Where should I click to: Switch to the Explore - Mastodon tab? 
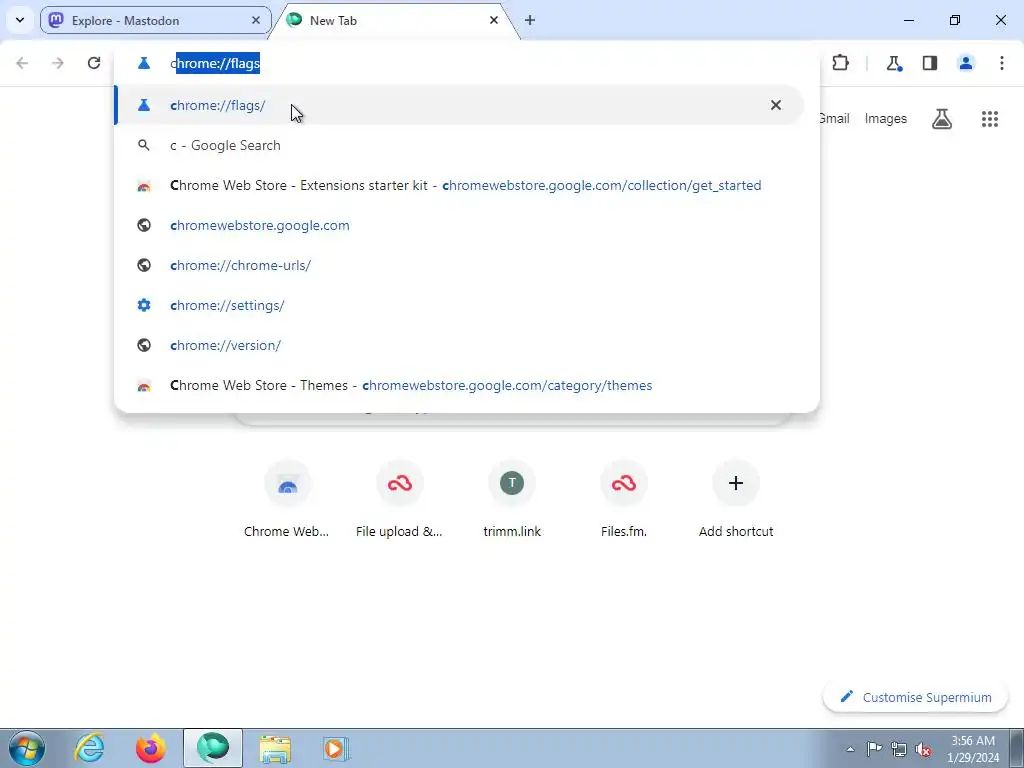coord(155,20)
